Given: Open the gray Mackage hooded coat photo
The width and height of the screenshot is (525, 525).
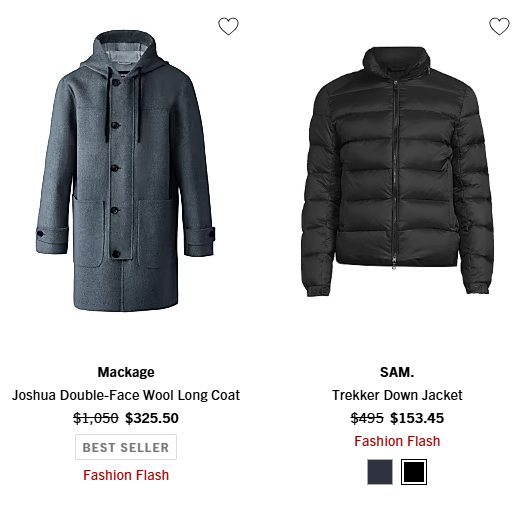Looking at the screenshot, I should tap(126, 171).
